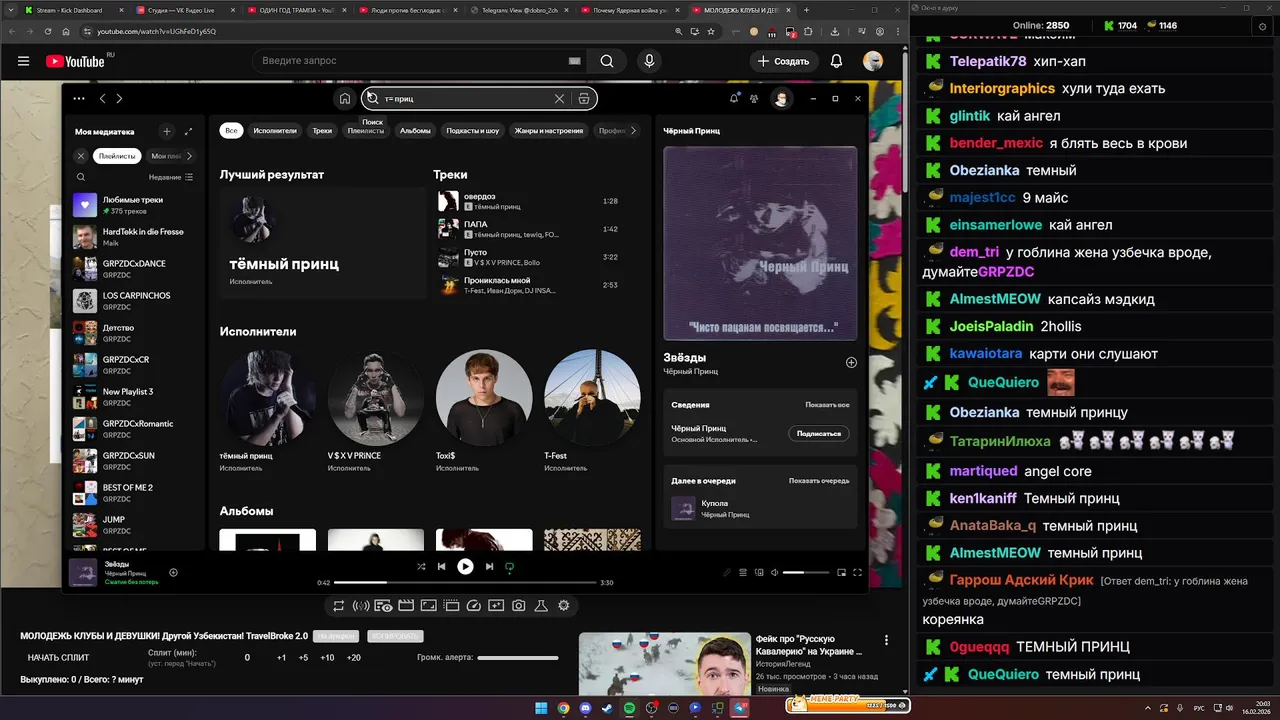Toggle the Плейлисты library filter
This screenshot has width=1280, height=720.
117,156
